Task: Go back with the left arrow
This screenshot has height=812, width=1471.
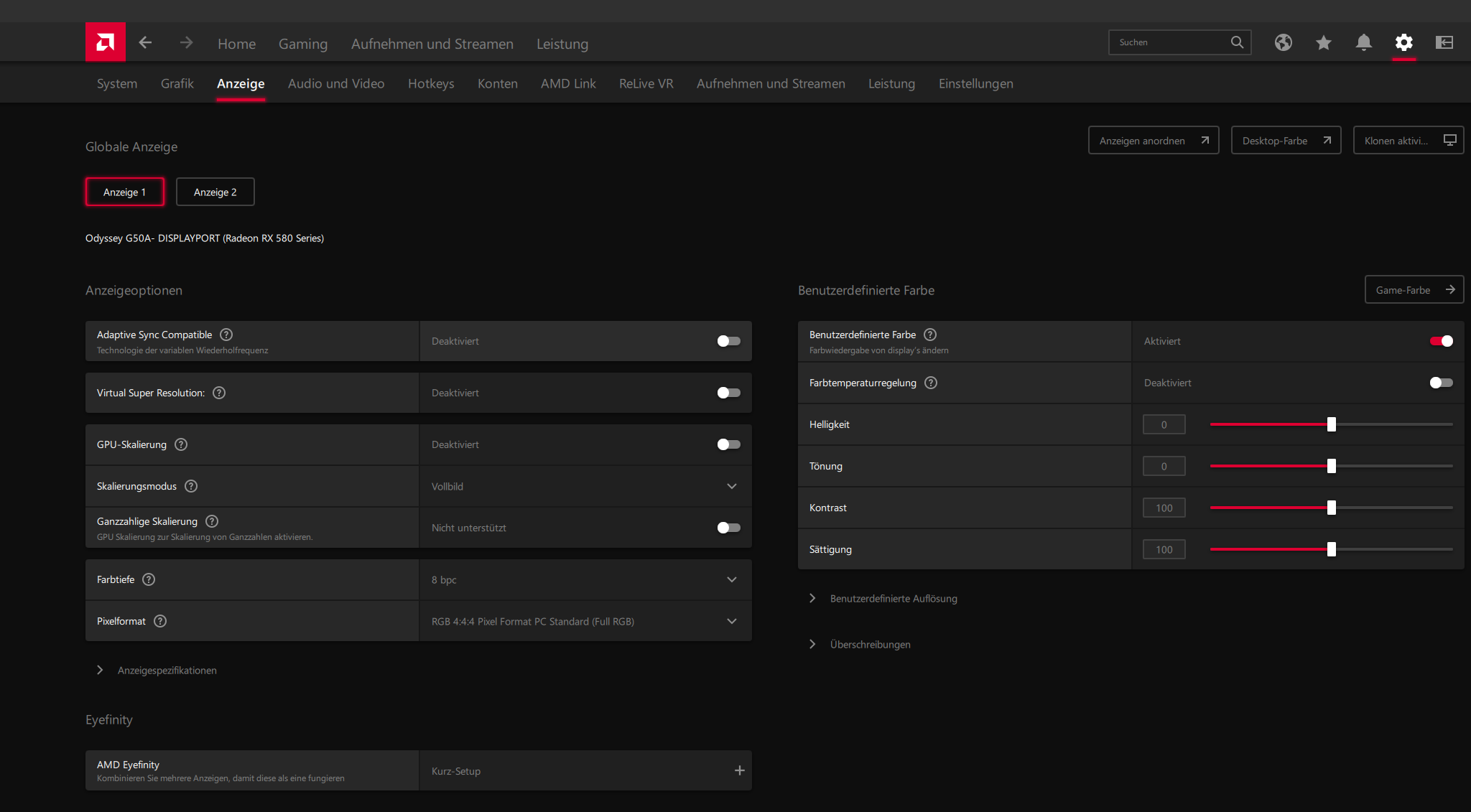Action: click(x=145, y=43)
